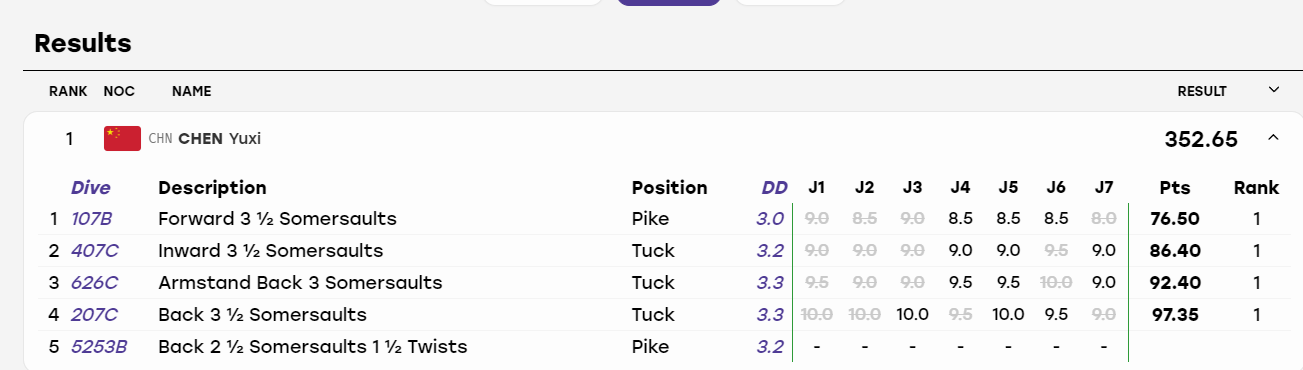
Task: Click the Pts column header
Action: tap(1174, 188)
